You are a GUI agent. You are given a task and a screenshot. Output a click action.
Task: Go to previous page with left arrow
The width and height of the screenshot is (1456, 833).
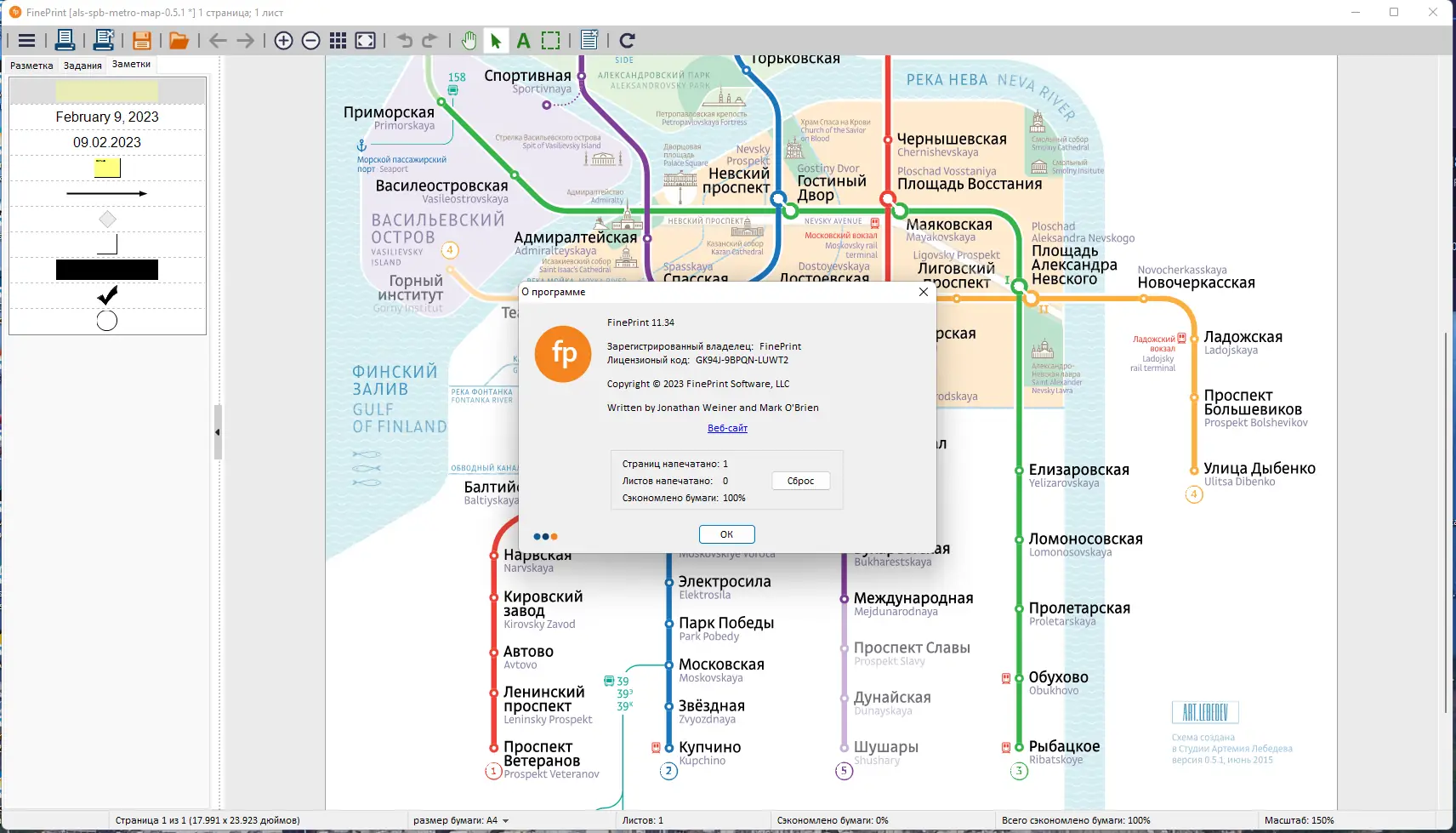(x=218, y=40)
